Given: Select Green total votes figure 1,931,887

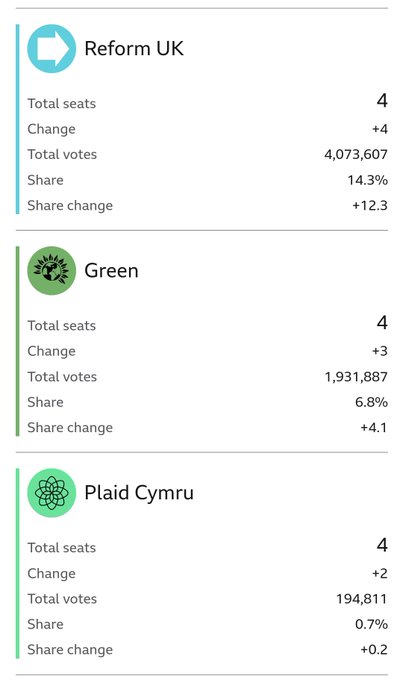Looking at the screenshot, I should pos(356,377).
